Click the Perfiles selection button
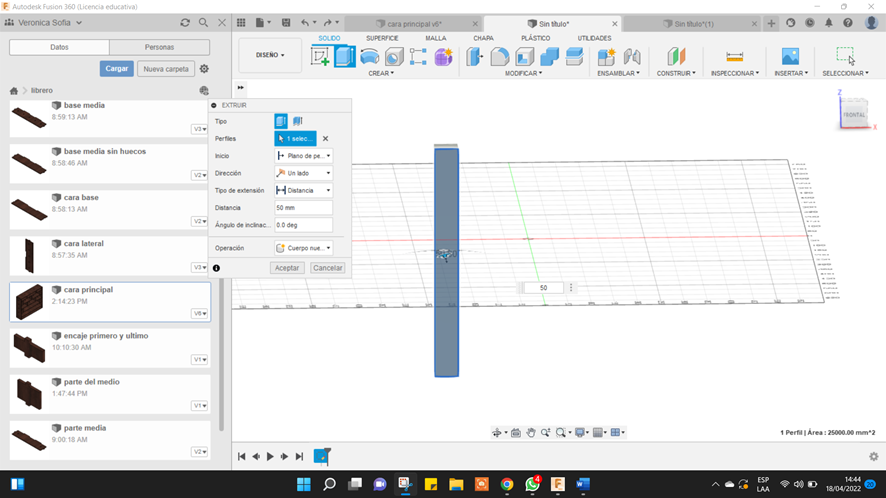Image resolution: width=886 pixels, height=498 pixels. coord(296,138)
